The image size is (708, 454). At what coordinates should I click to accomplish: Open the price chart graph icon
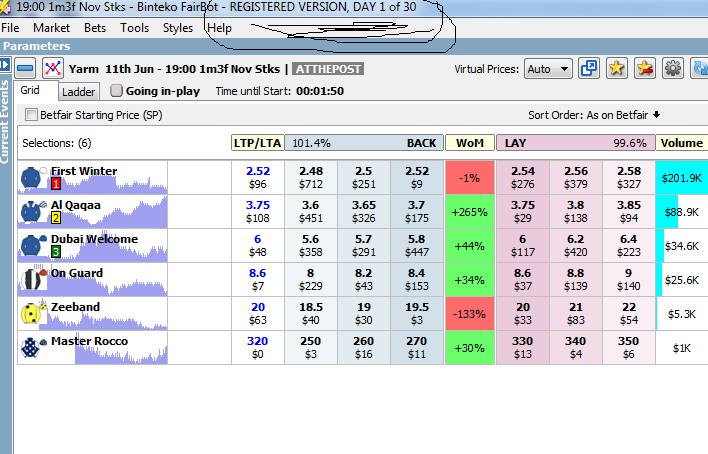coord(52,69)
